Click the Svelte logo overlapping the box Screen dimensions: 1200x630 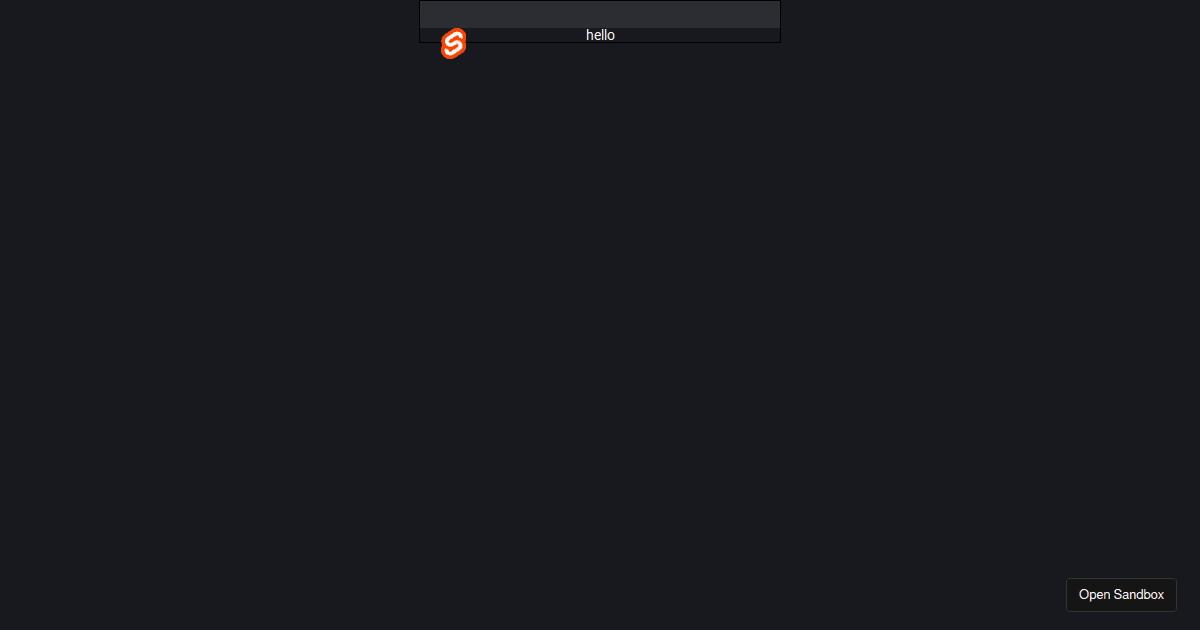coord(454,44)
